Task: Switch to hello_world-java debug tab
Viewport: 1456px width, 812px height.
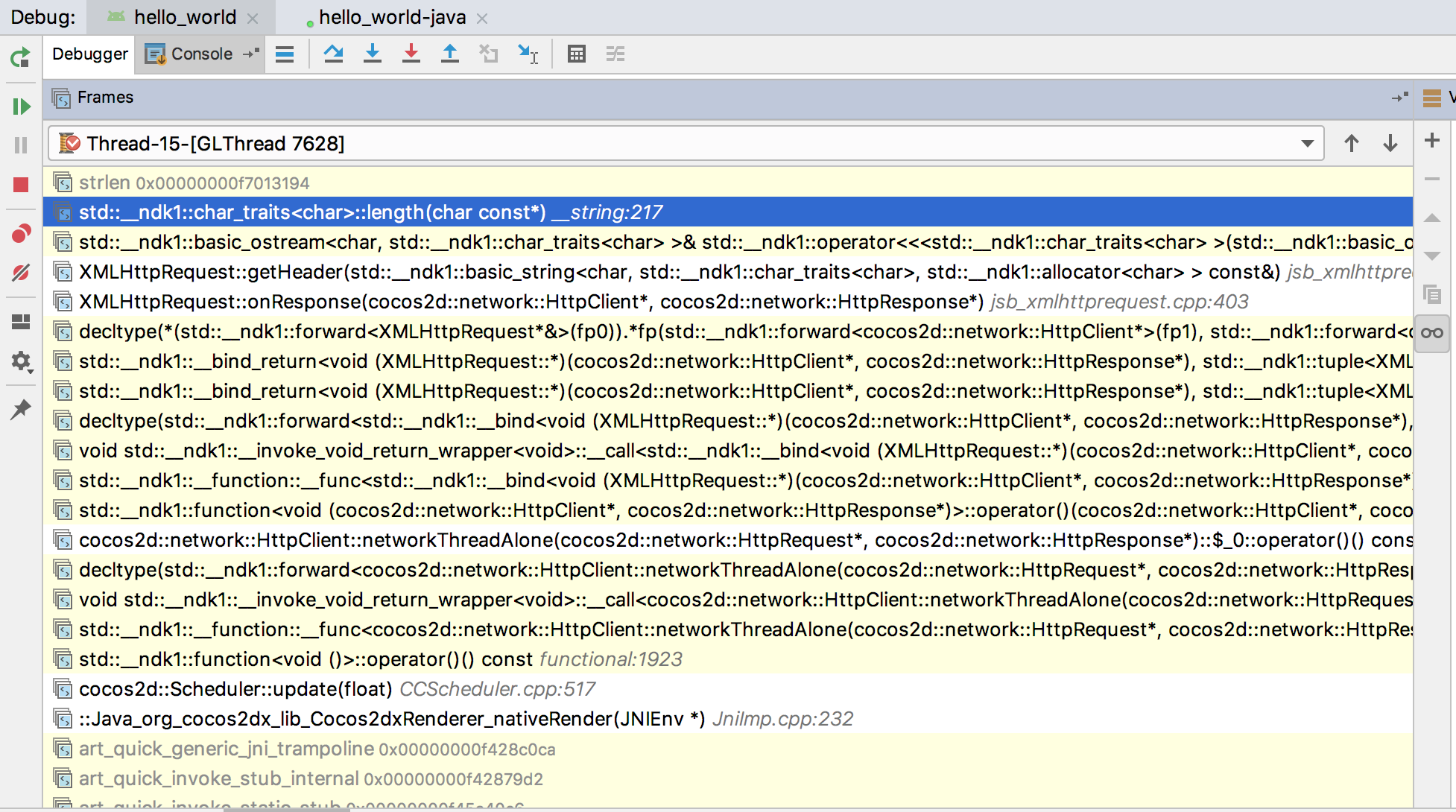Action: (x=392, y=17)
